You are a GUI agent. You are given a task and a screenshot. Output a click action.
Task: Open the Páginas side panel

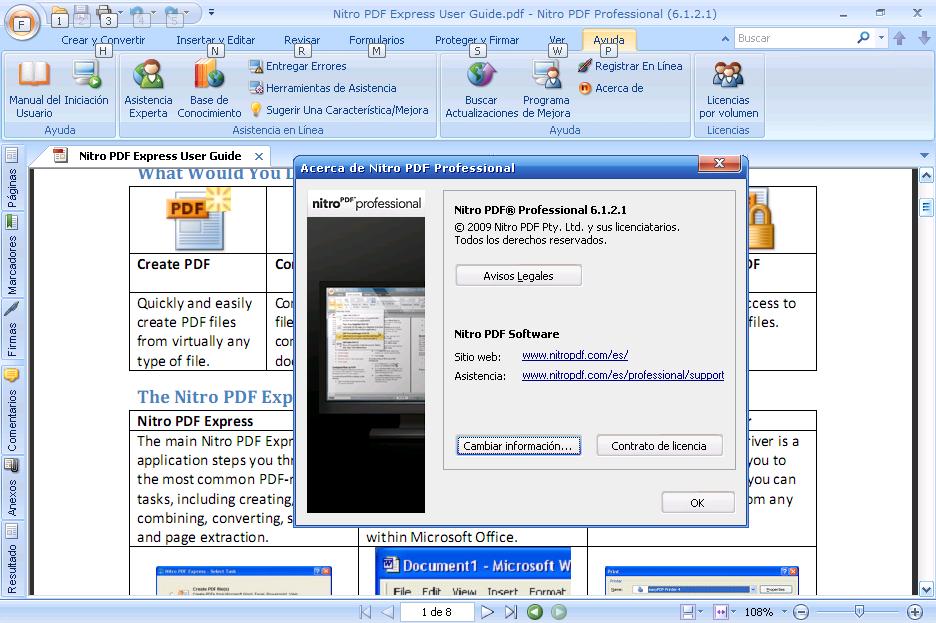[12, 179]
